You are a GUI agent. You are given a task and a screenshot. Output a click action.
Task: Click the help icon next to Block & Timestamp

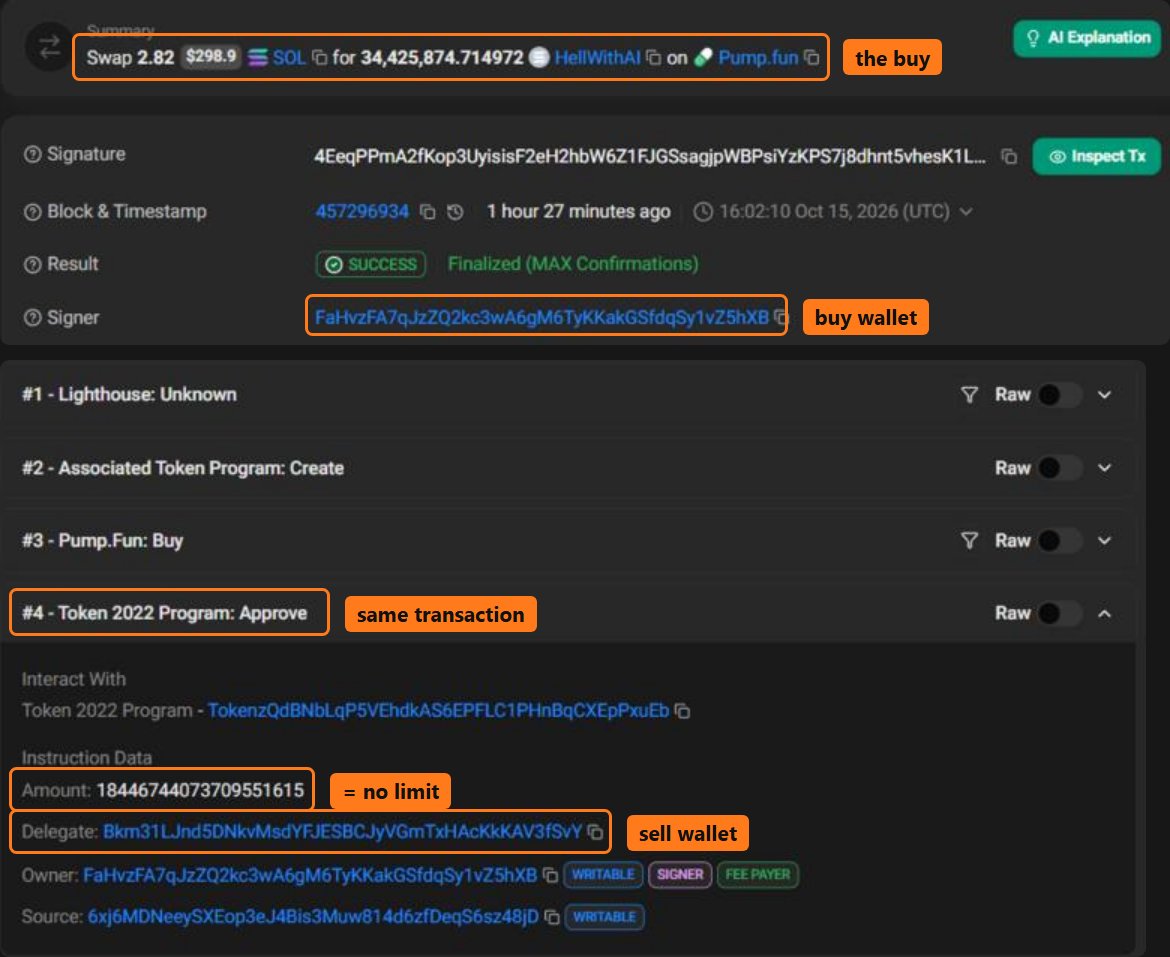pyautogui.click(x=32, y=212)
